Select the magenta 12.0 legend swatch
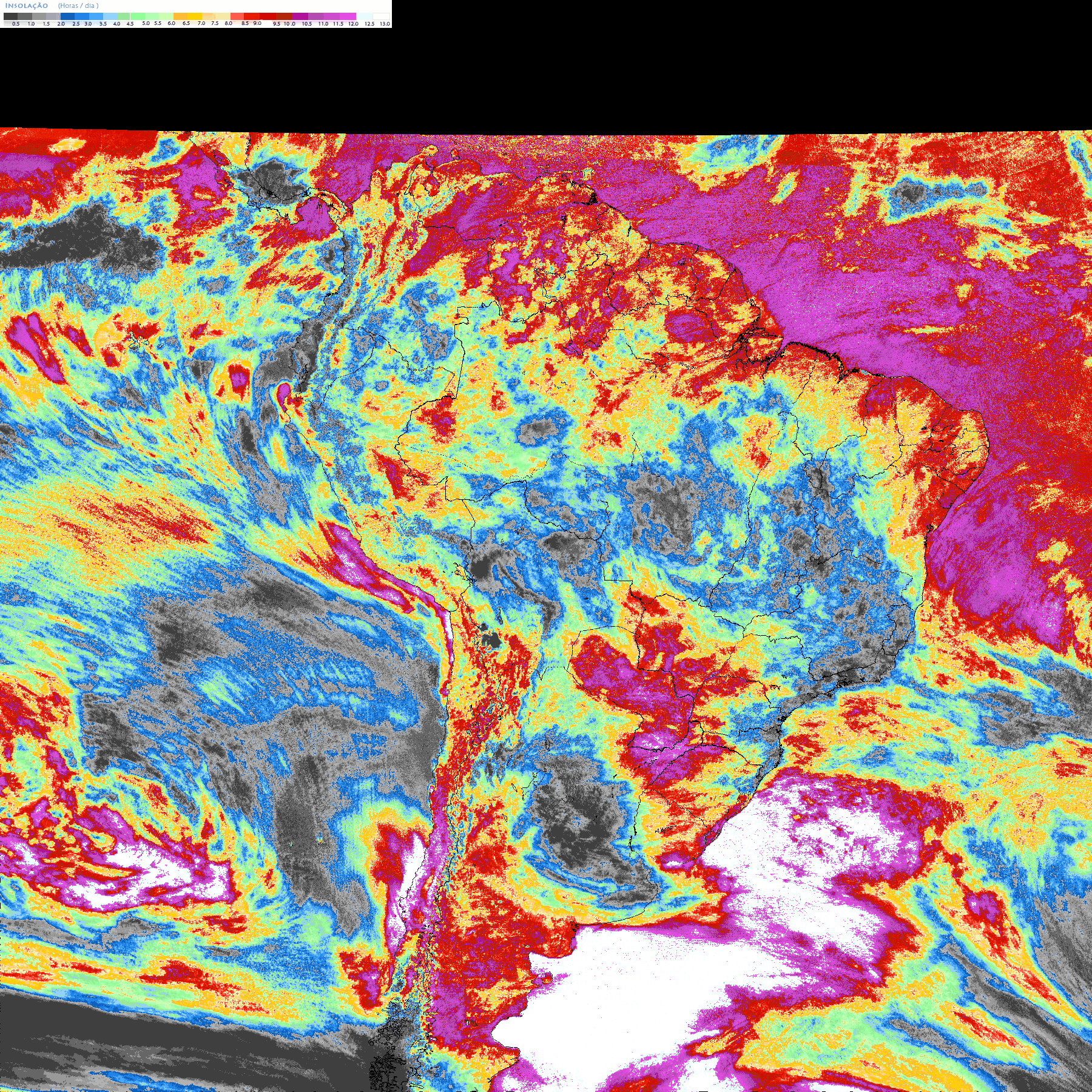This screenshot has width=1092, height=1092. click(x=348, y=16)
